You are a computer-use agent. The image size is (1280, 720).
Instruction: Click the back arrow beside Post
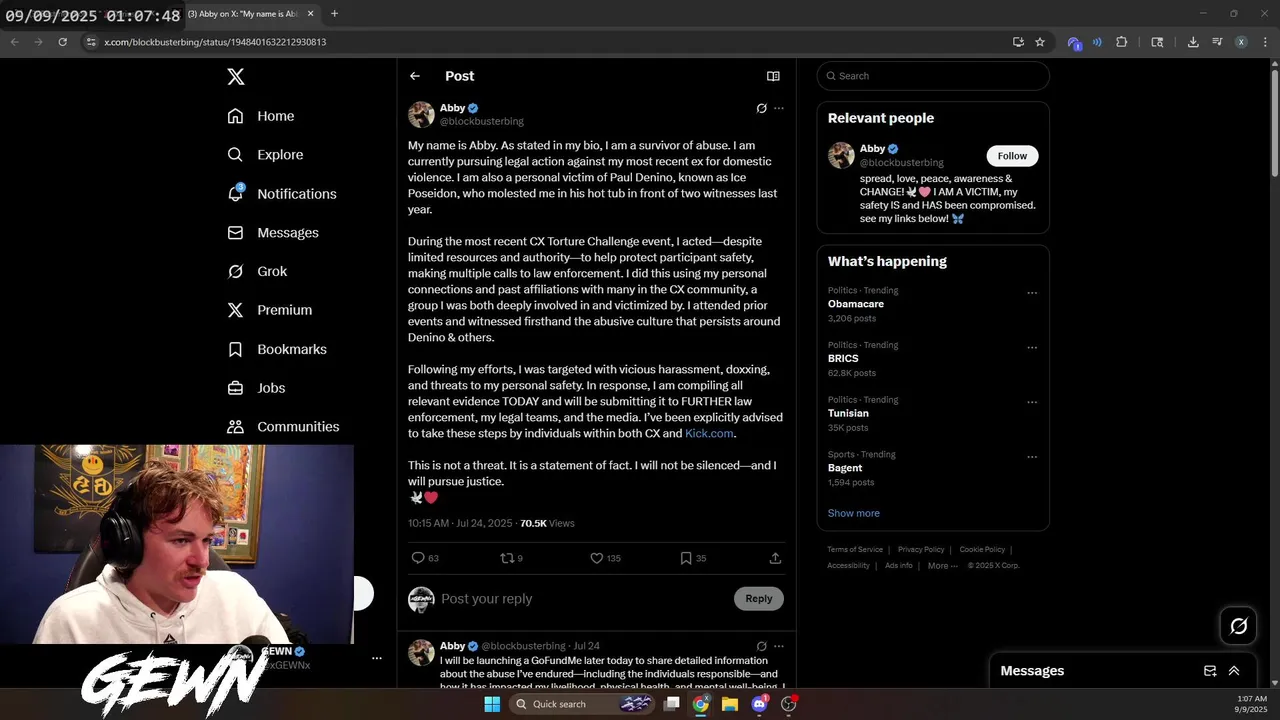point(415,76)
